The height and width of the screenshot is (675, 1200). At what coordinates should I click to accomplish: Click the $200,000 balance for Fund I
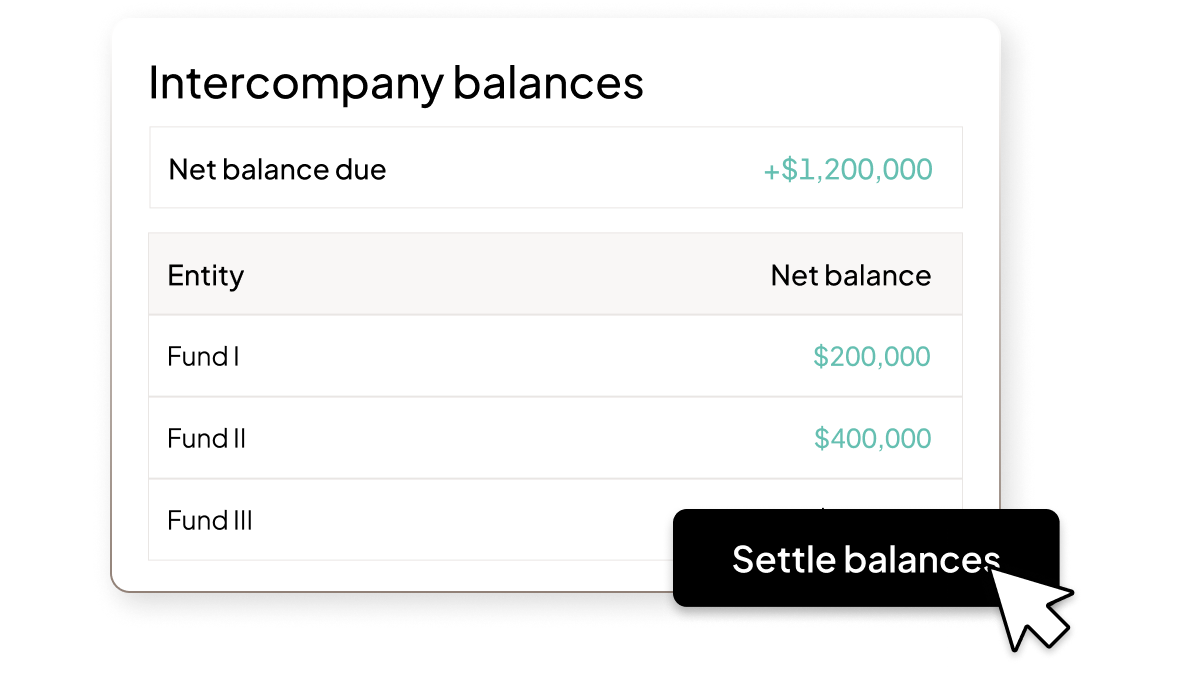click(x=871, y=356)
